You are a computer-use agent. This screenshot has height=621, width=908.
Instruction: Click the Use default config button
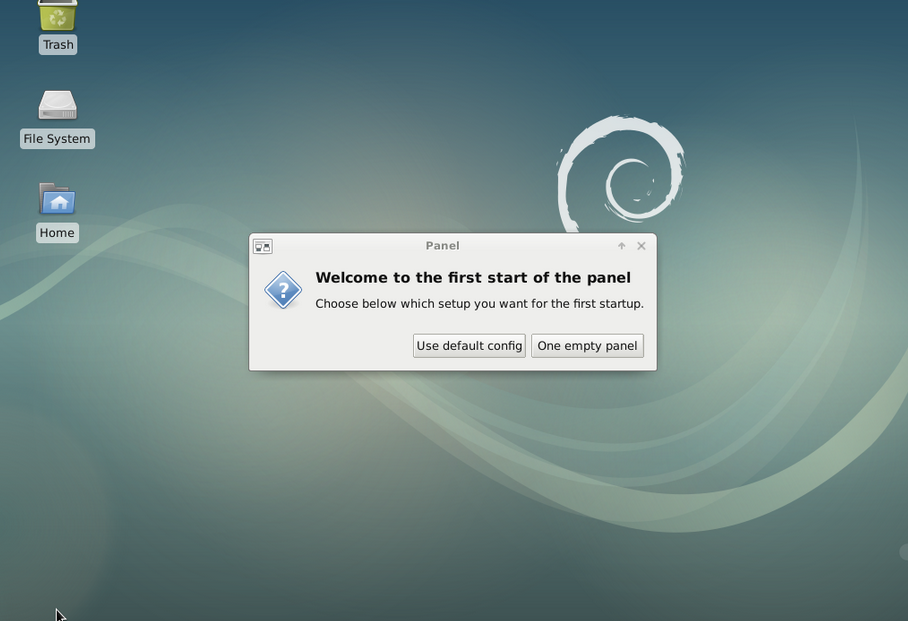[469, 346]
